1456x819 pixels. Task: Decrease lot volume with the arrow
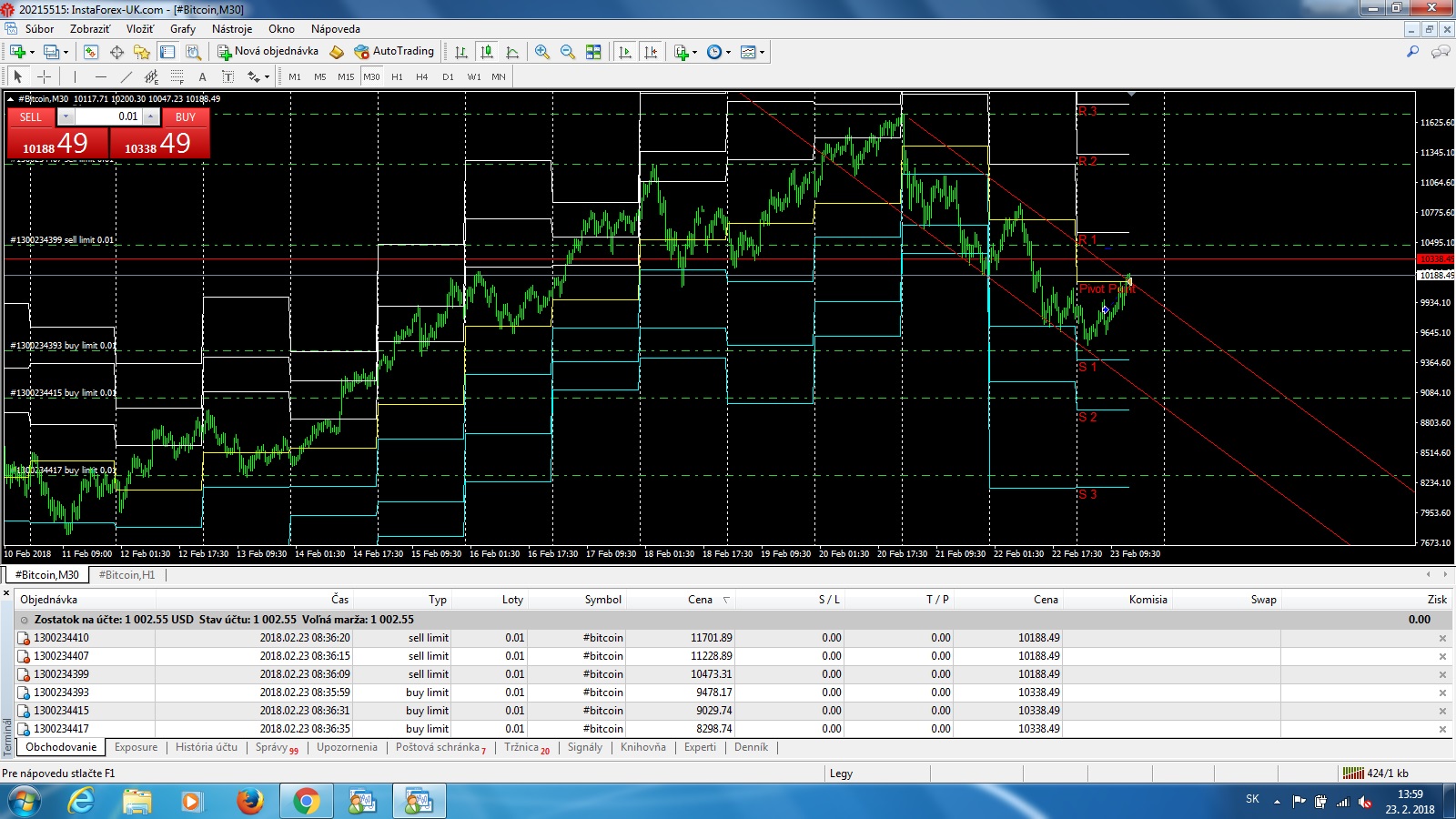coord(66,116)
